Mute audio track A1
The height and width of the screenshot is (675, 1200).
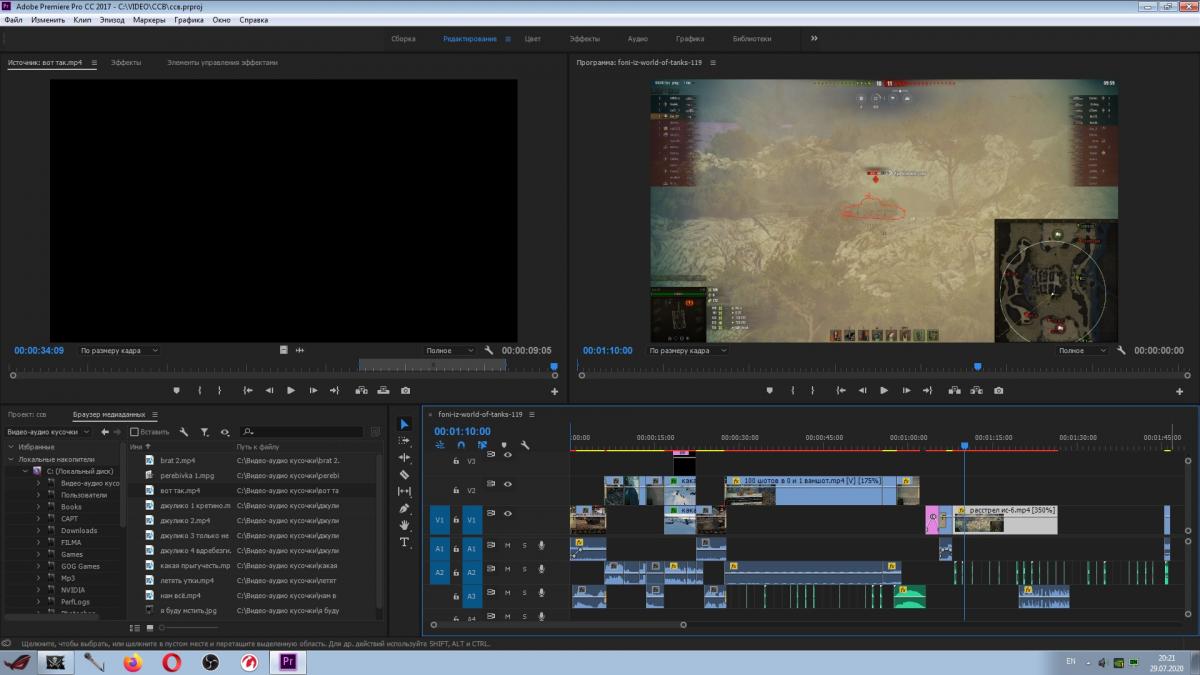coord(507,545)
